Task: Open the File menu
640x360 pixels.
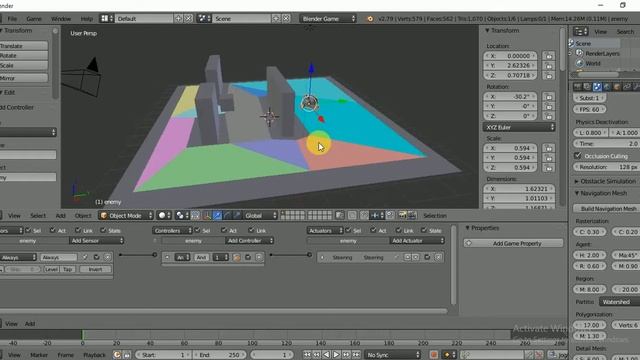Action: pyautogui.click(x=12, y=19)
